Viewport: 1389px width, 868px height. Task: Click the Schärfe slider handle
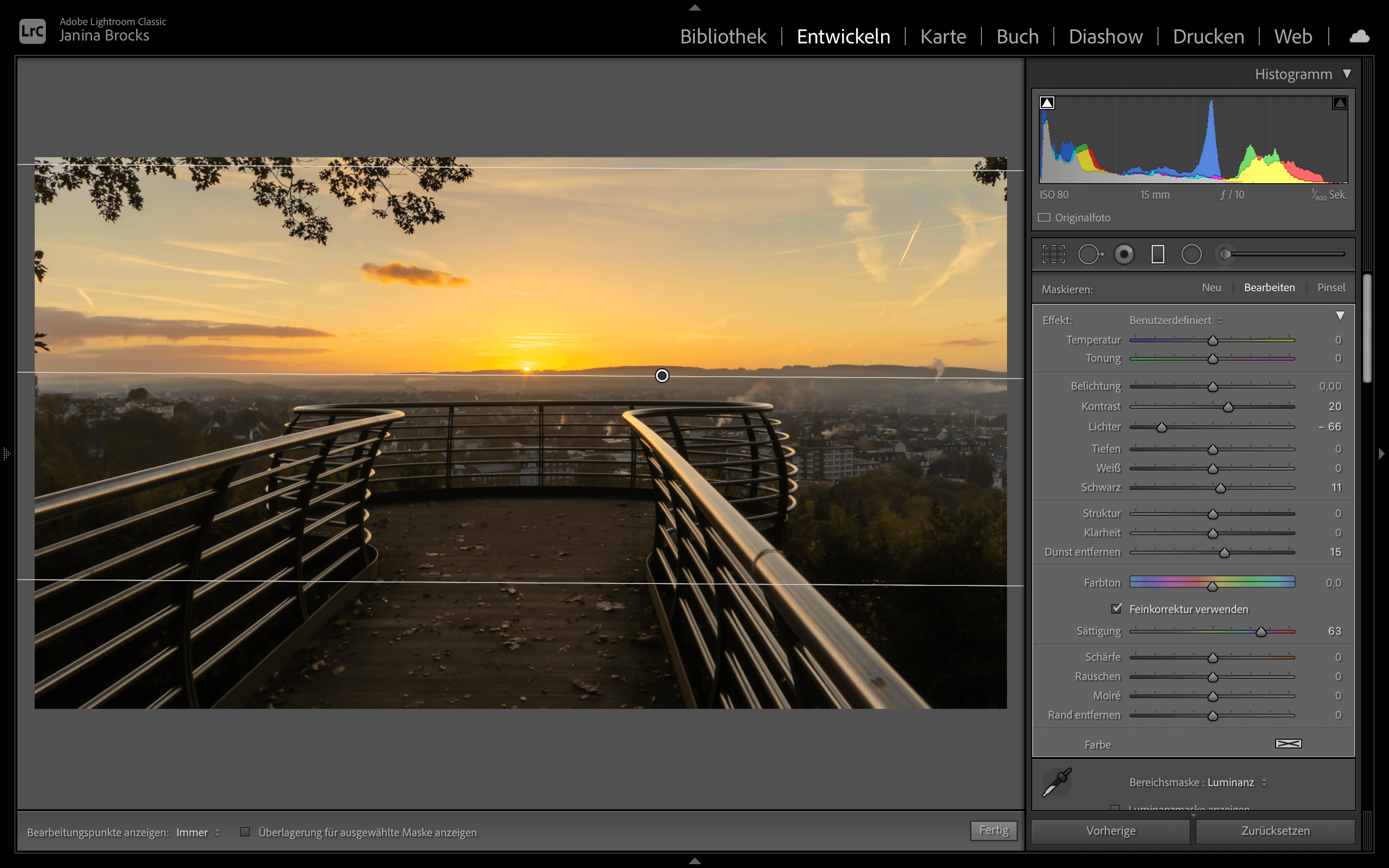[1212, 658]
